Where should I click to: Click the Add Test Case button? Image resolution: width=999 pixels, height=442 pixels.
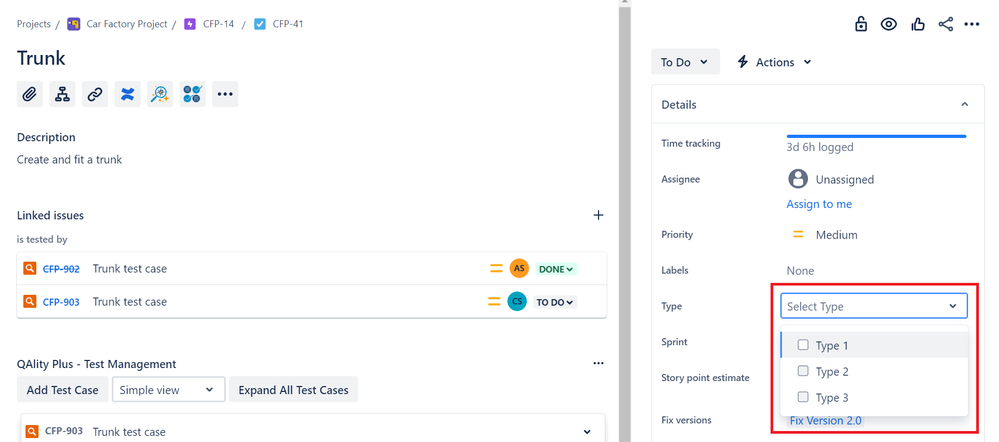pos(62,390)
